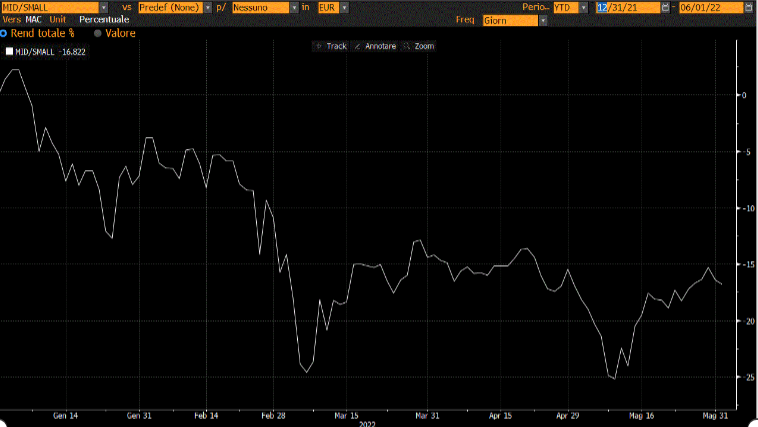The width and height of the screenshot is (758, 427).
Task: Click the 12/31/21 start date field
Action: pyautogui.click(x=627, y=7)
